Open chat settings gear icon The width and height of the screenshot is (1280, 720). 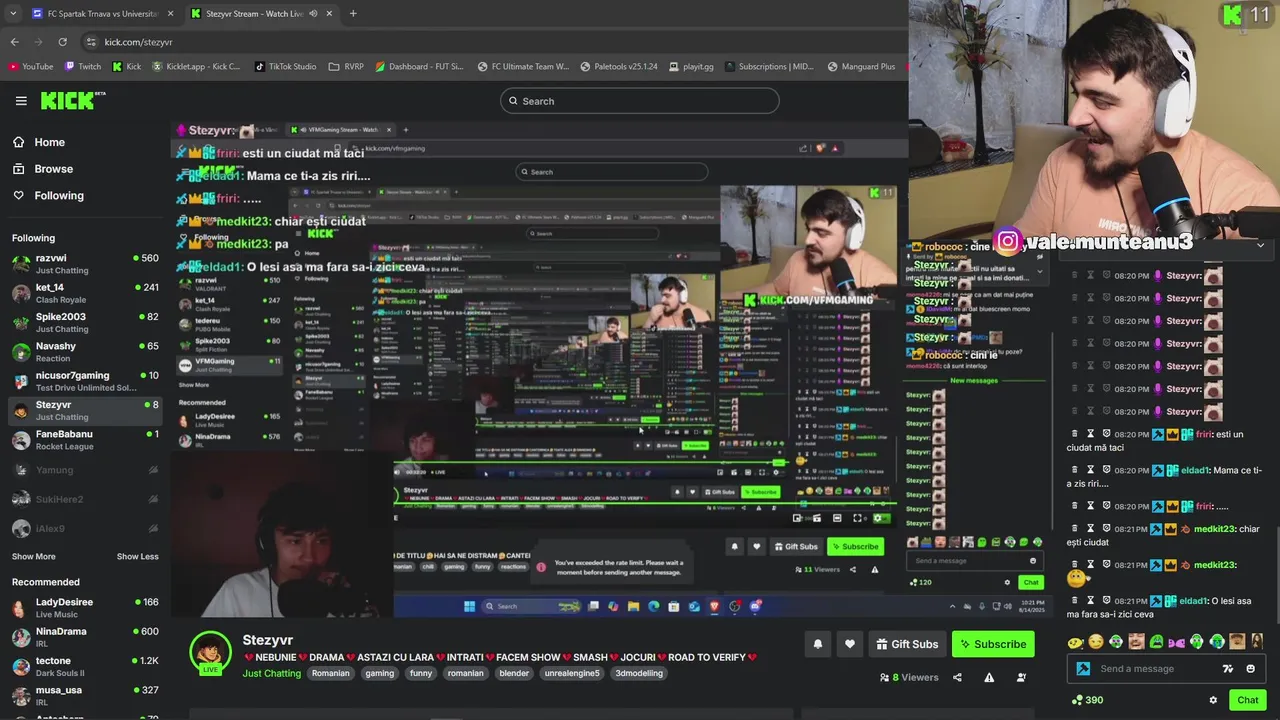click(x=1213, y=700)
